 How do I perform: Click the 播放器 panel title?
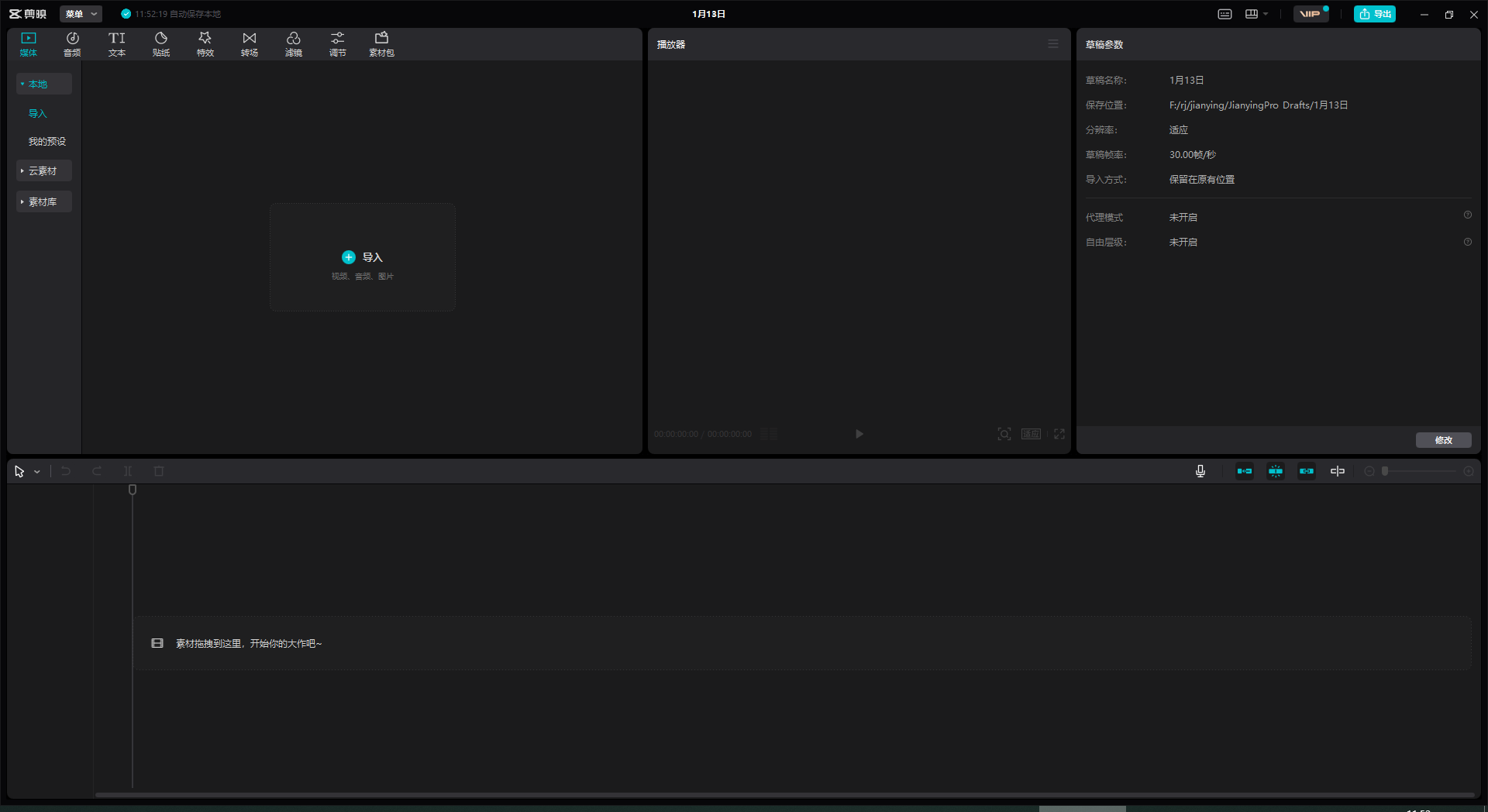coord(671,44)
